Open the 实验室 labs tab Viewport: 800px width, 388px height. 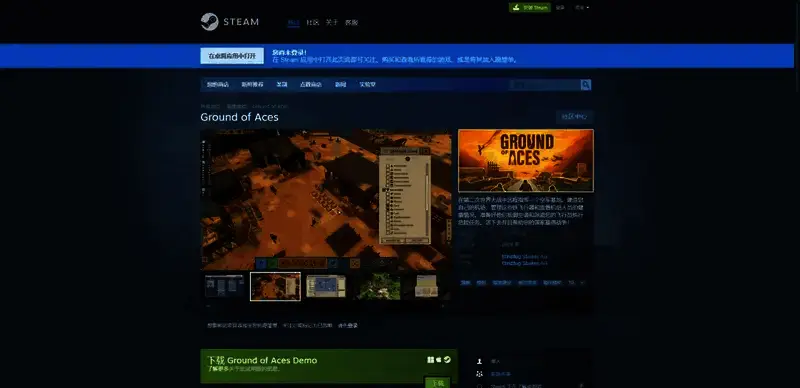click(367, 85)
